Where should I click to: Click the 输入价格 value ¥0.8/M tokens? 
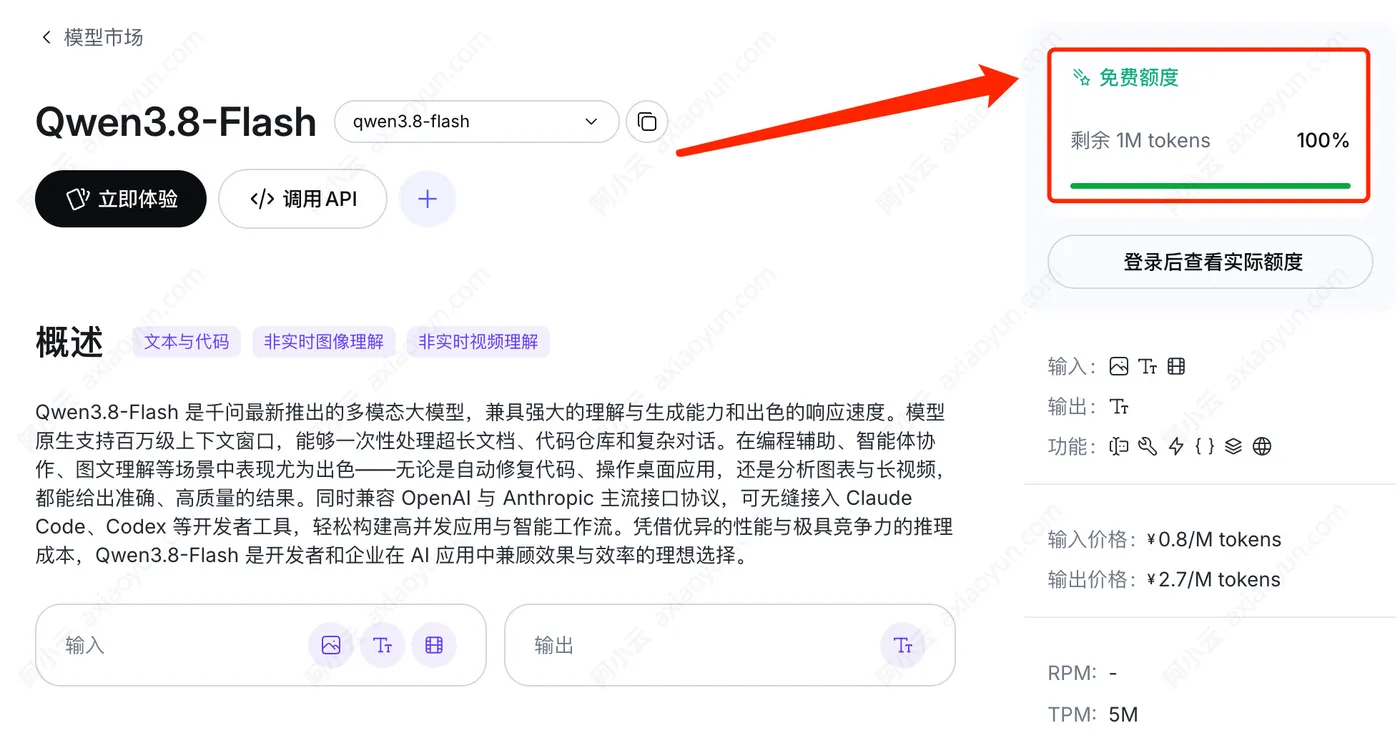[x=1214, y=540]
